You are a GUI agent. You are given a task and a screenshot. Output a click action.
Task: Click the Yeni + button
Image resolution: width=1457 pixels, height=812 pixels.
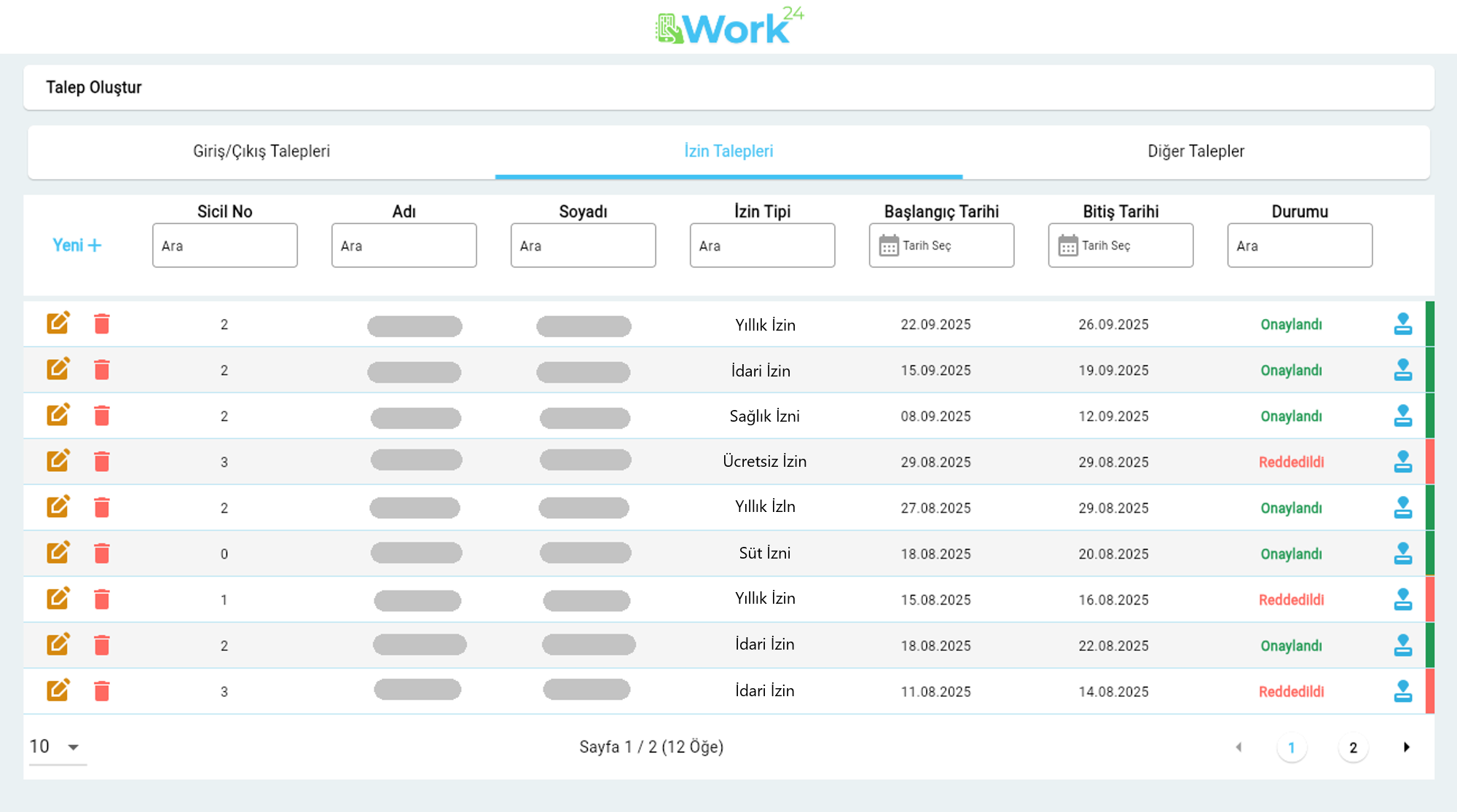point(76,245)
